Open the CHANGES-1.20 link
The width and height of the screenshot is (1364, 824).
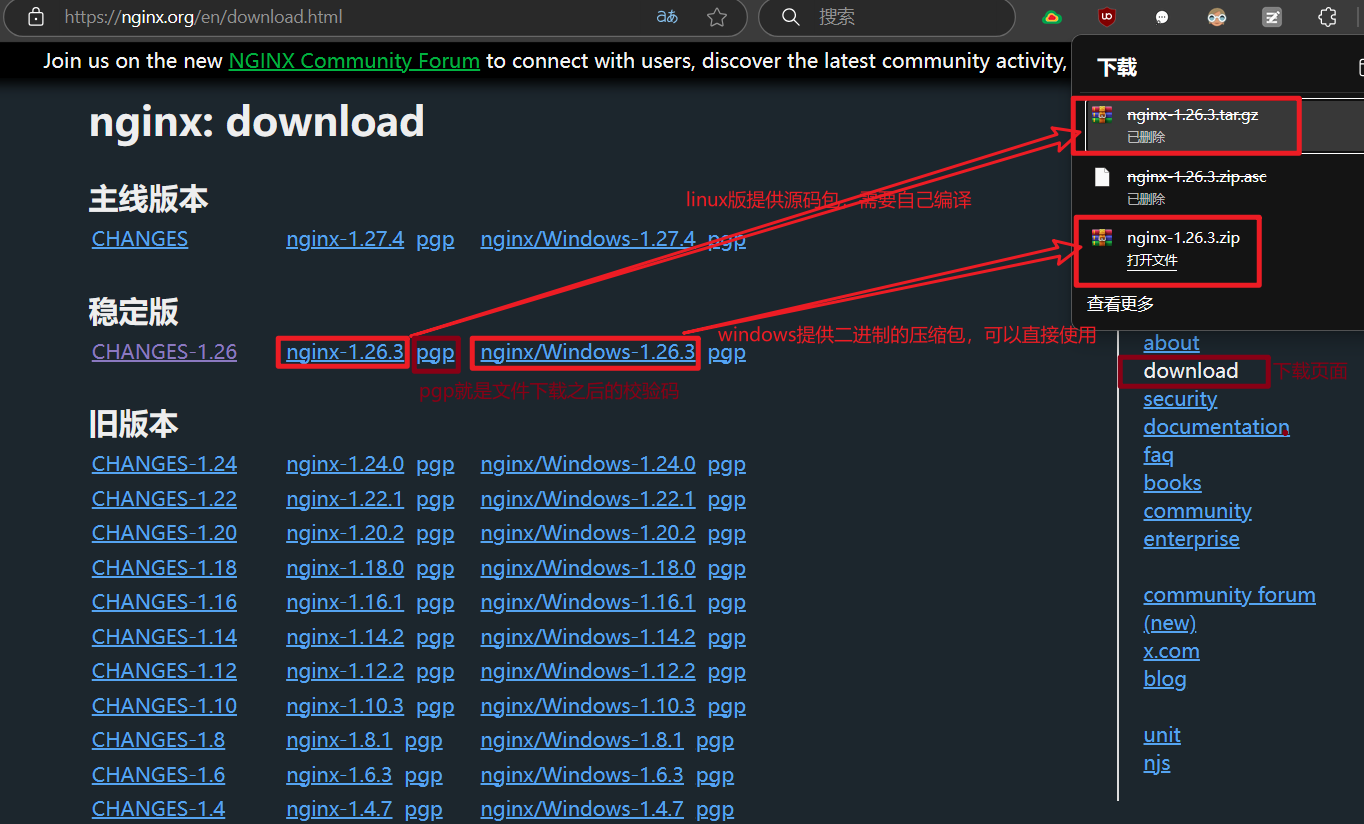coord(164,533)
